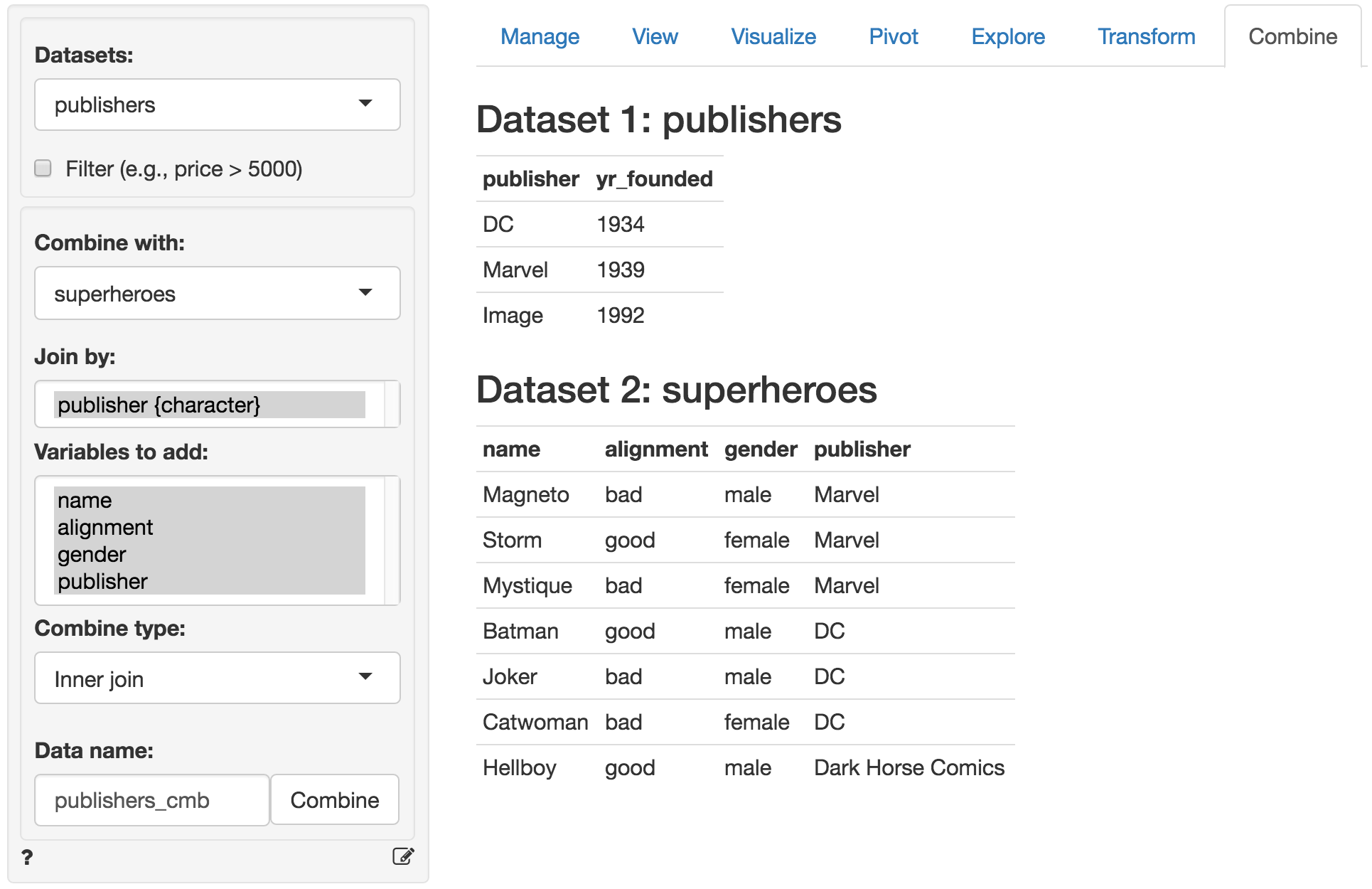Select name in Variables to add list
The height and width of the screenshot is (889, 1372).
(x=85, y=500)
